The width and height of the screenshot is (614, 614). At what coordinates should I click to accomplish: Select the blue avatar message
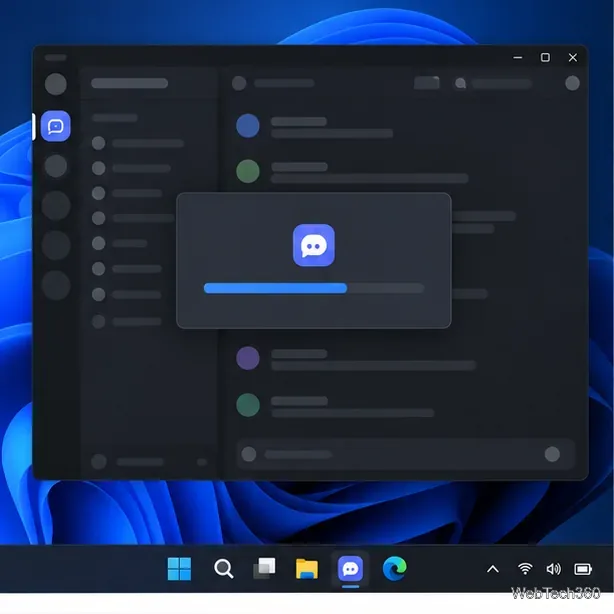247,126
